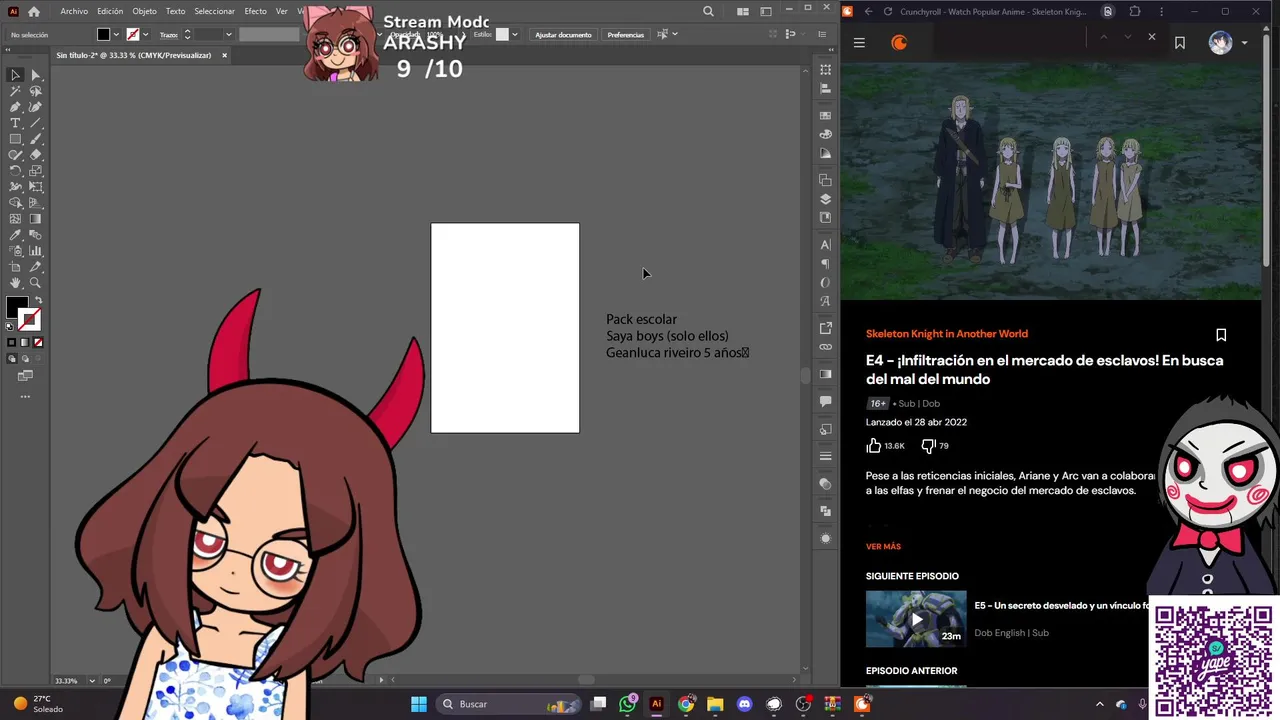This screenshot has width=1280, height=720.
Task: Close the Sin título-2 document tab
Action: point(224,55)
